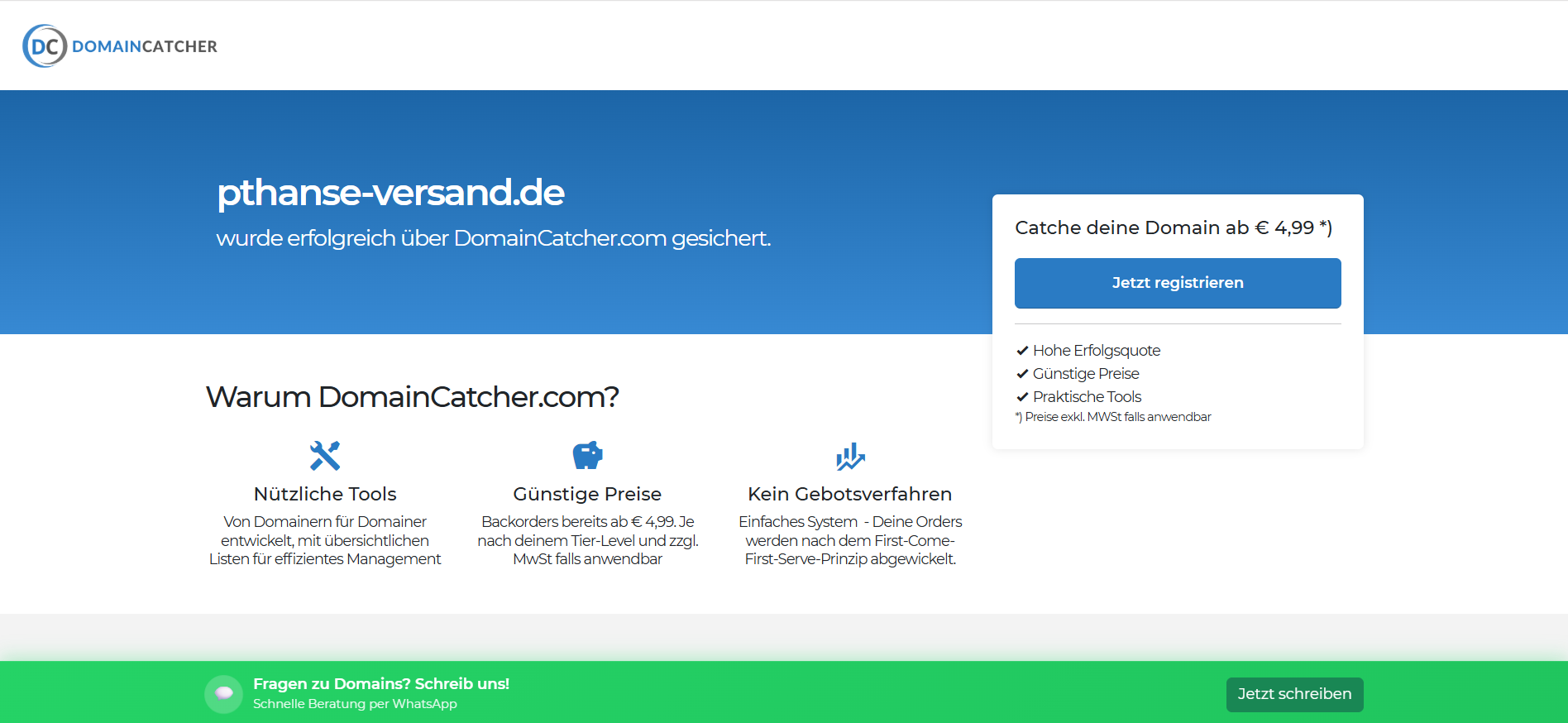Viewport: 1568px width, 723px height.
Task: Click the Kein Gebotsverfahren heading
Action: [849, 494]
